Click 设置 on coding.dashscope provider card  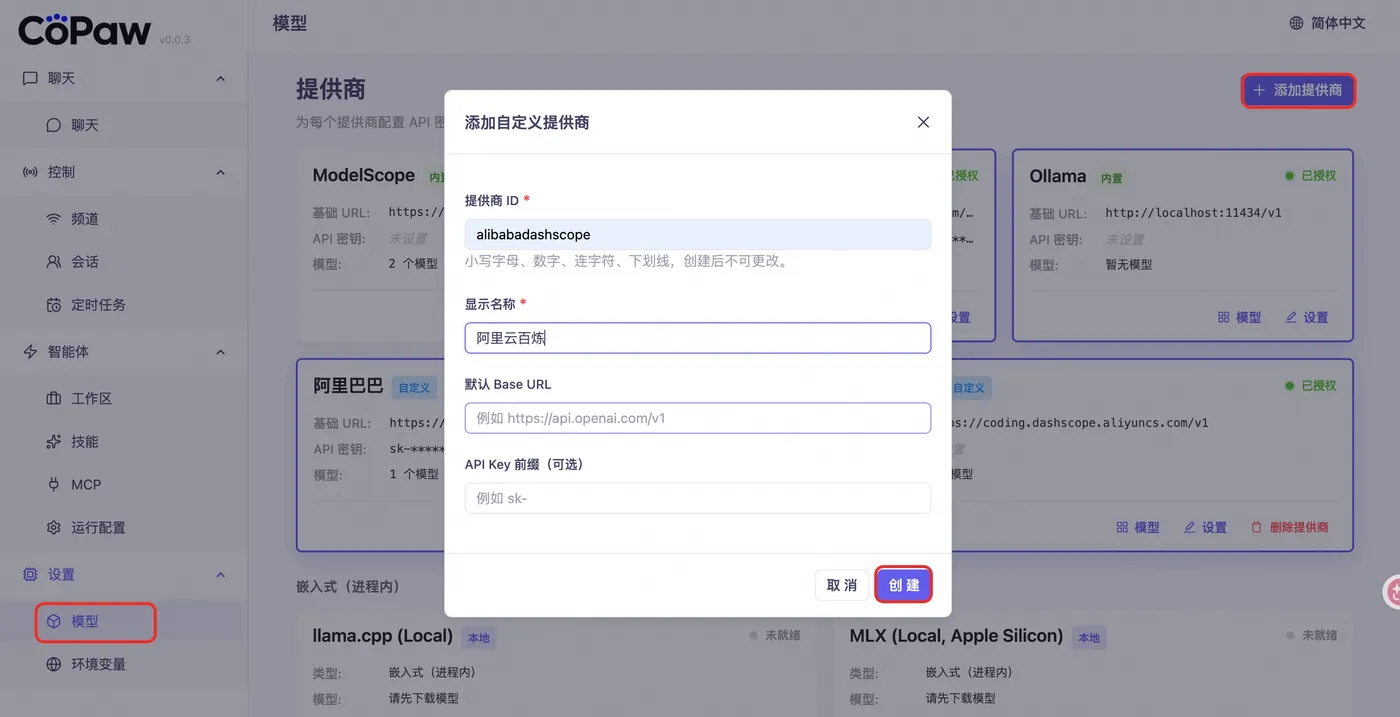[x=1205, y=527]
